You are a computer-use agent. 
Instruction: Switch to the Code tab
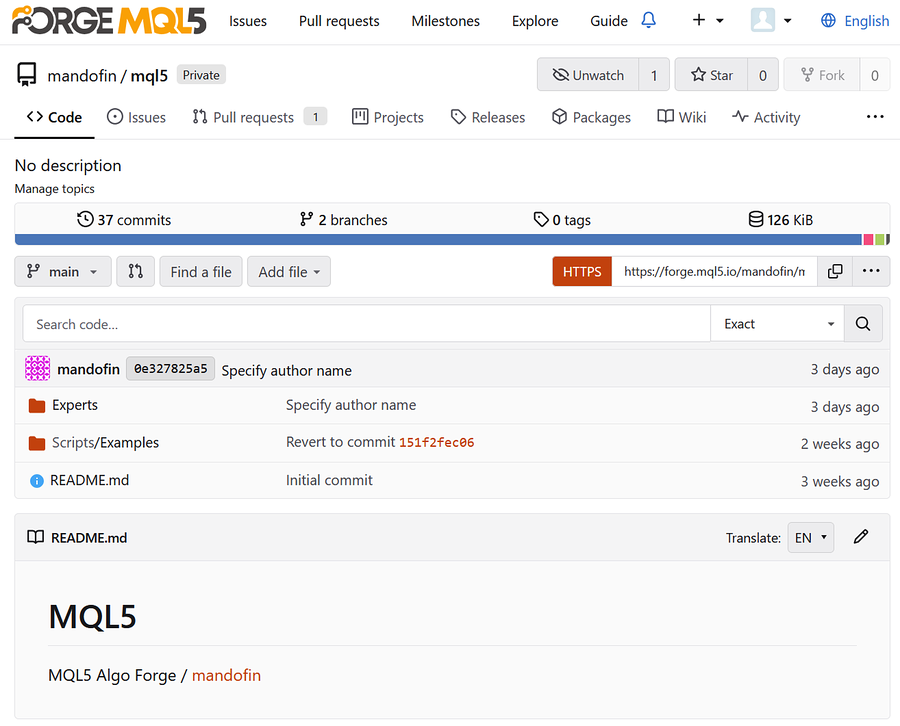pyautogui.click(x=55, y=117)
